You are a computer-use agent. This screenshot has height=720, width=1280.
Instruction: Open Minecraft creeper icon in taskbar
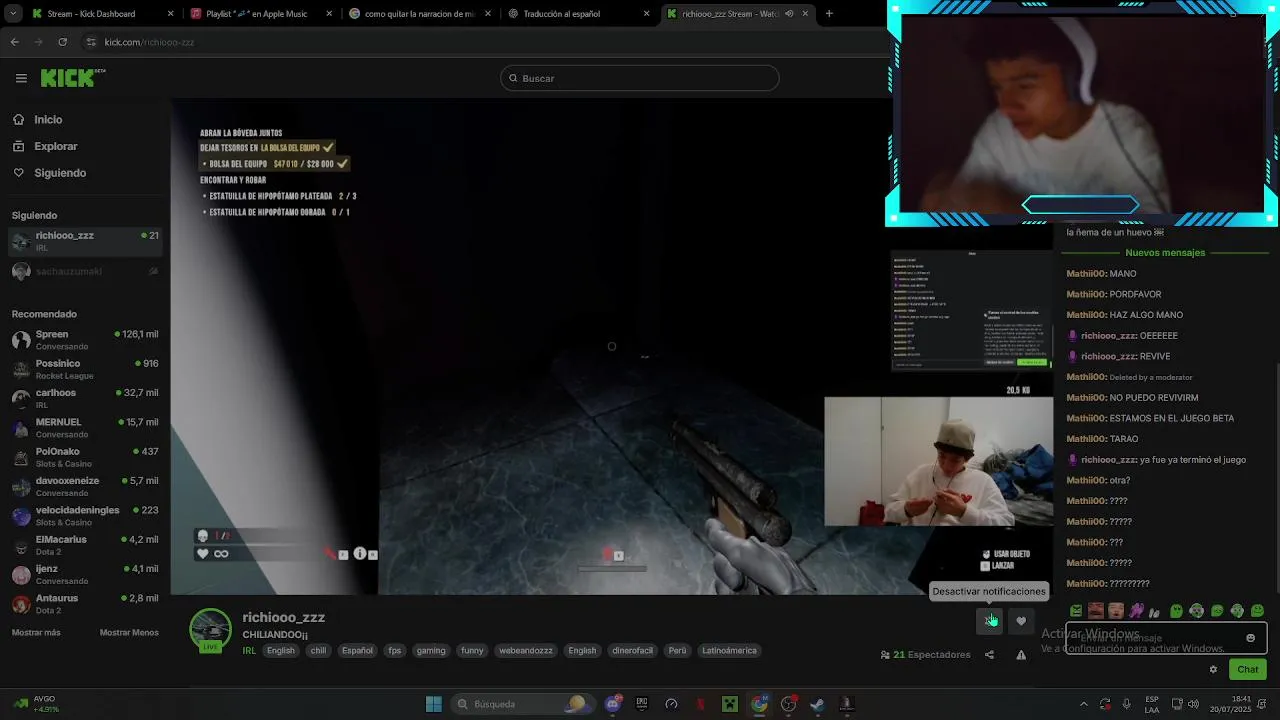tap(730, 704)
